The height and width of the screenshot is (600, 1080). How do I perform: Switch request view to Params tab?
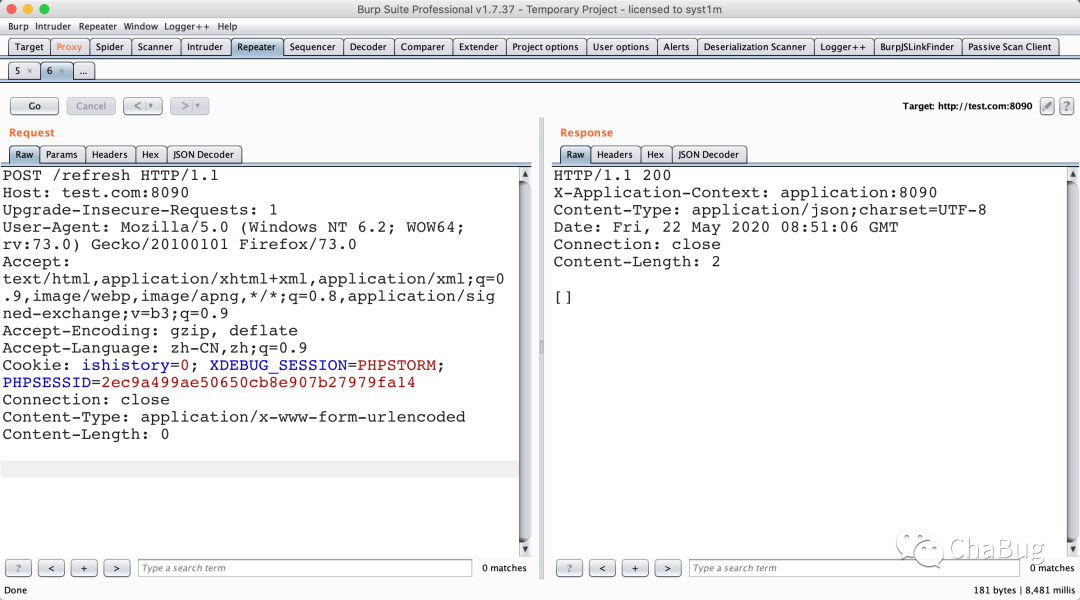coord(62,155)
